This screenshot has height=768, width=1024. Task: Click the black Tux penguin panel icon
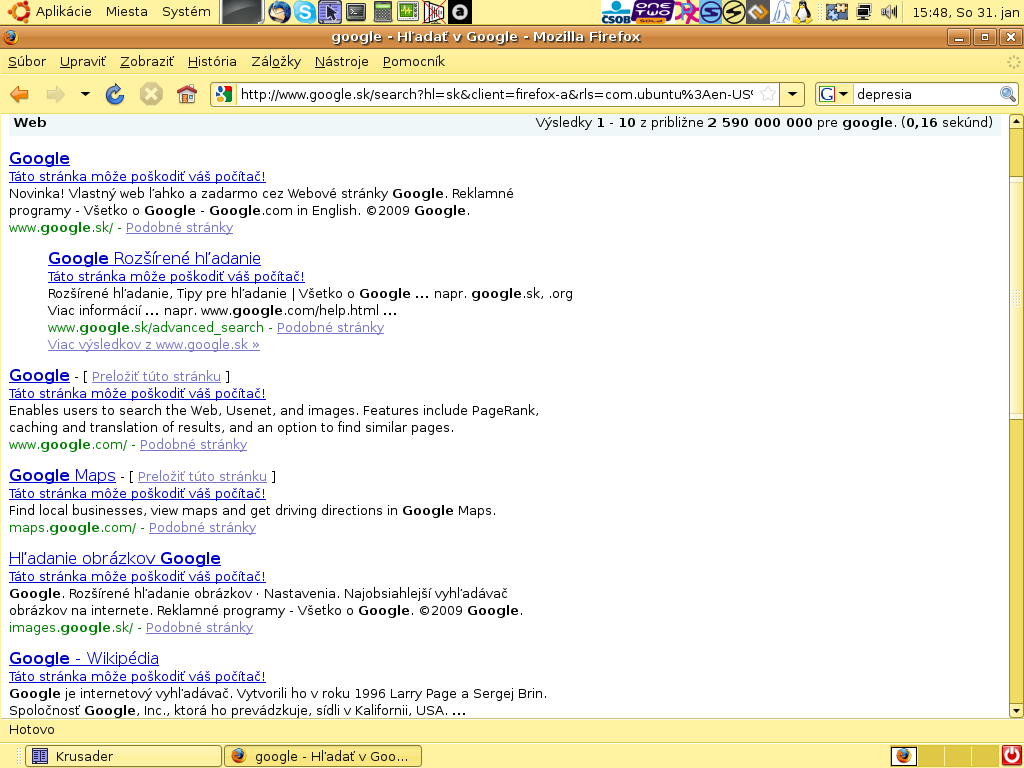click(803, 12)
